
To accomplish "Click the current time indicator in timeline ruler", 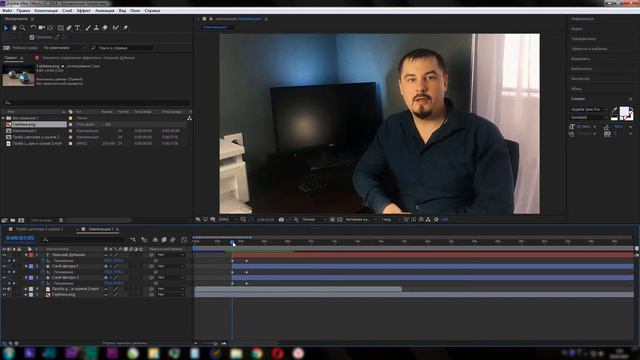I will click(232, 243).
